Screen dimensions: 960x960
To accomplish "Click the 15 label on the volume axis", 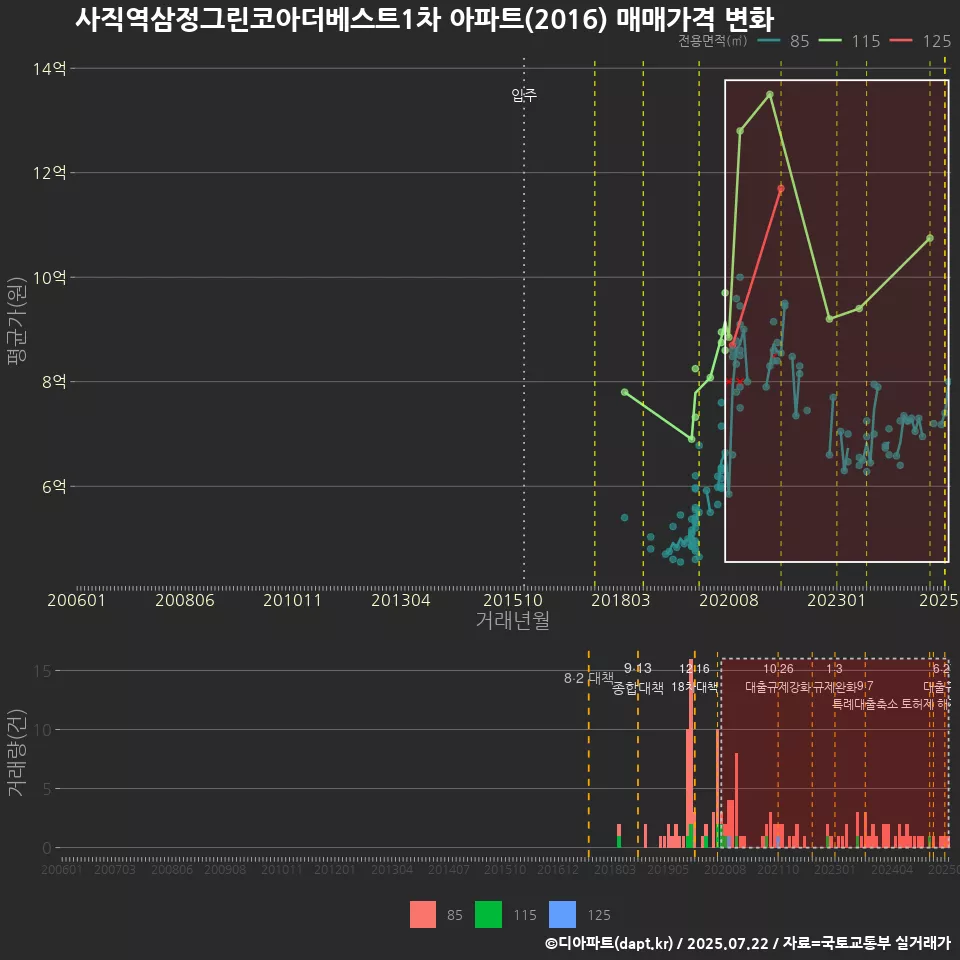I will 42,671.
